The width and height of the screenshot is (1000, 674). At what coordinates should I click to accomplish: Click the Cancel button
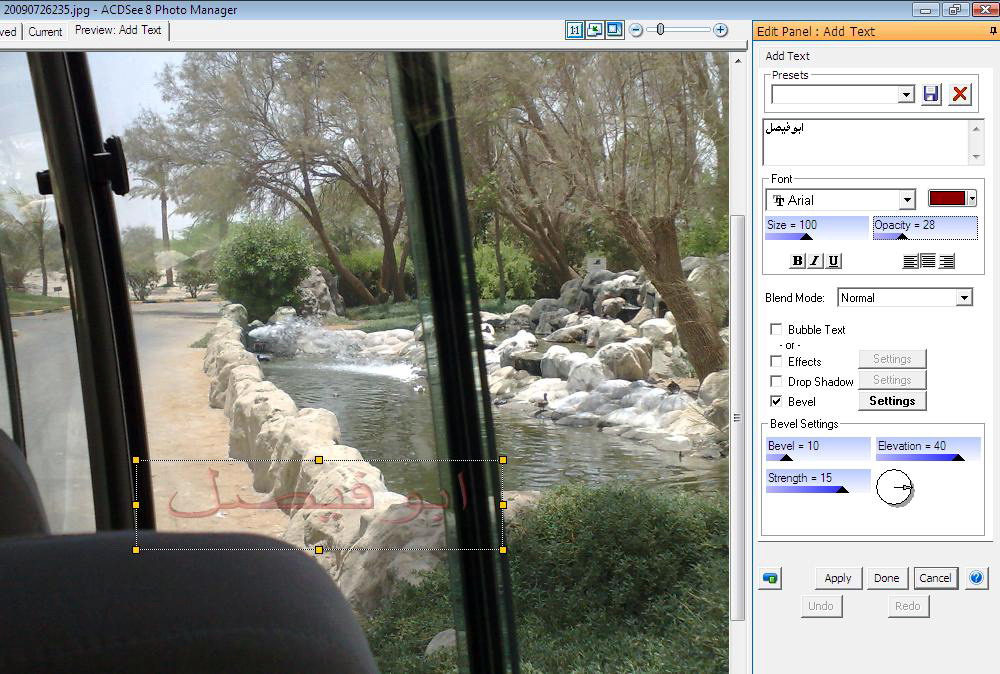(x=935, y=578)
